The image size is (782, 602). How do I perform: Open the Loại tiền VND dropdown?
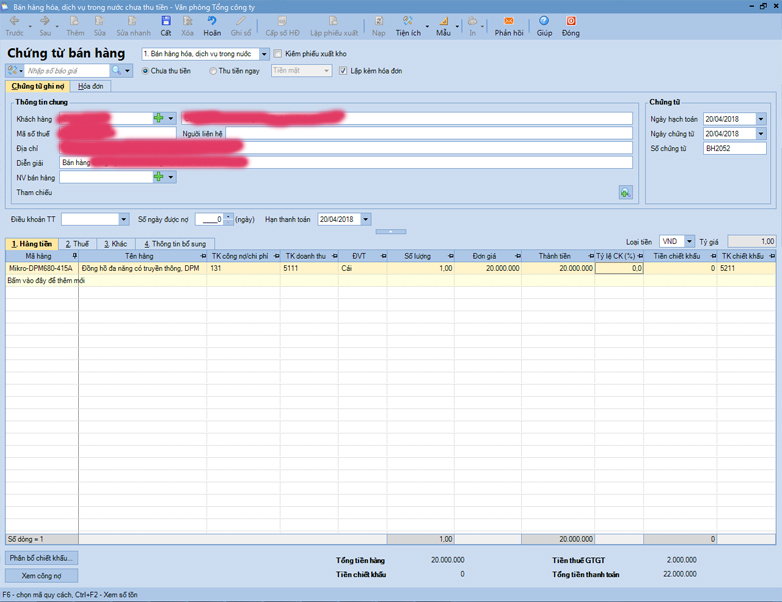689,241
